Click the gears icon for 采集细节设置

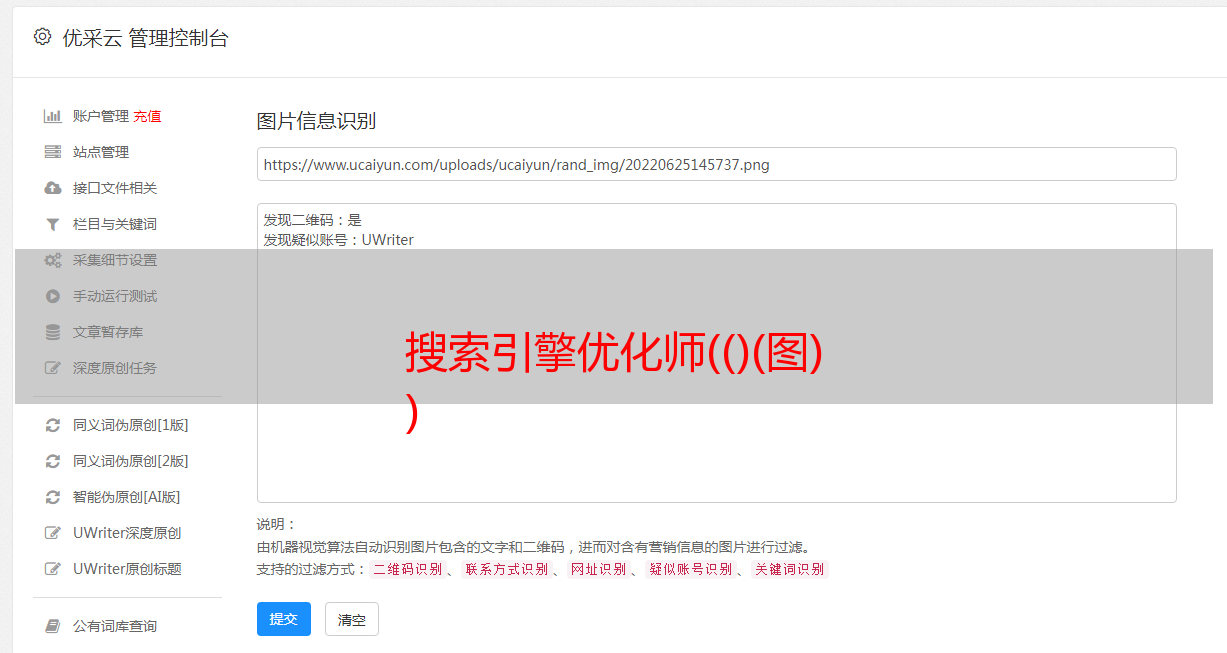(x=53, y=260)
